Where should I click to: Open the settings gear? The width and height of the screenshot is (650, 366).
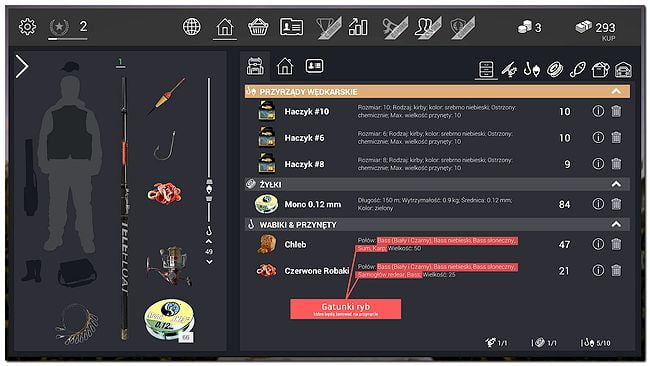pyautogui.click(x=27, y=27)
